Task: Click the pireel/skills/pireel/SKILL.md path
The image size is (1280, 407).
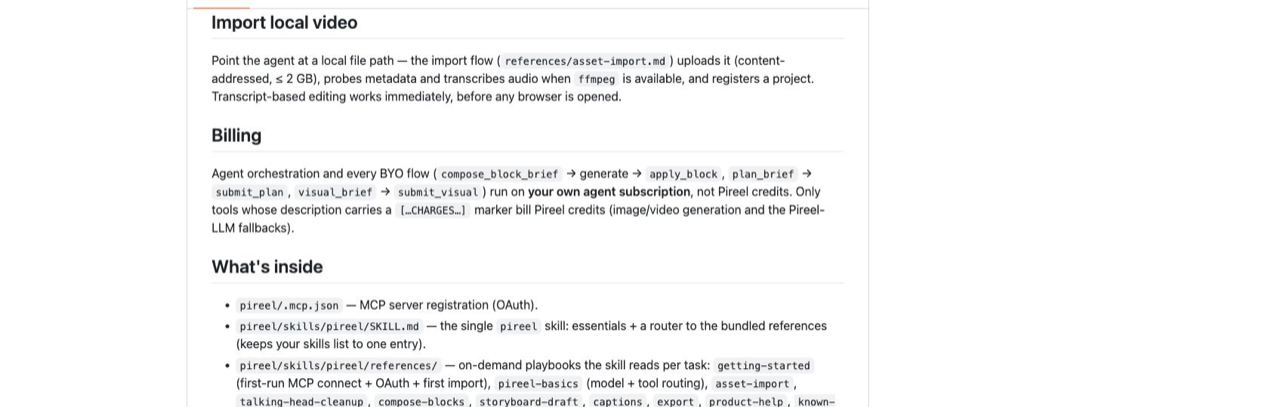Action: [329, 327]
